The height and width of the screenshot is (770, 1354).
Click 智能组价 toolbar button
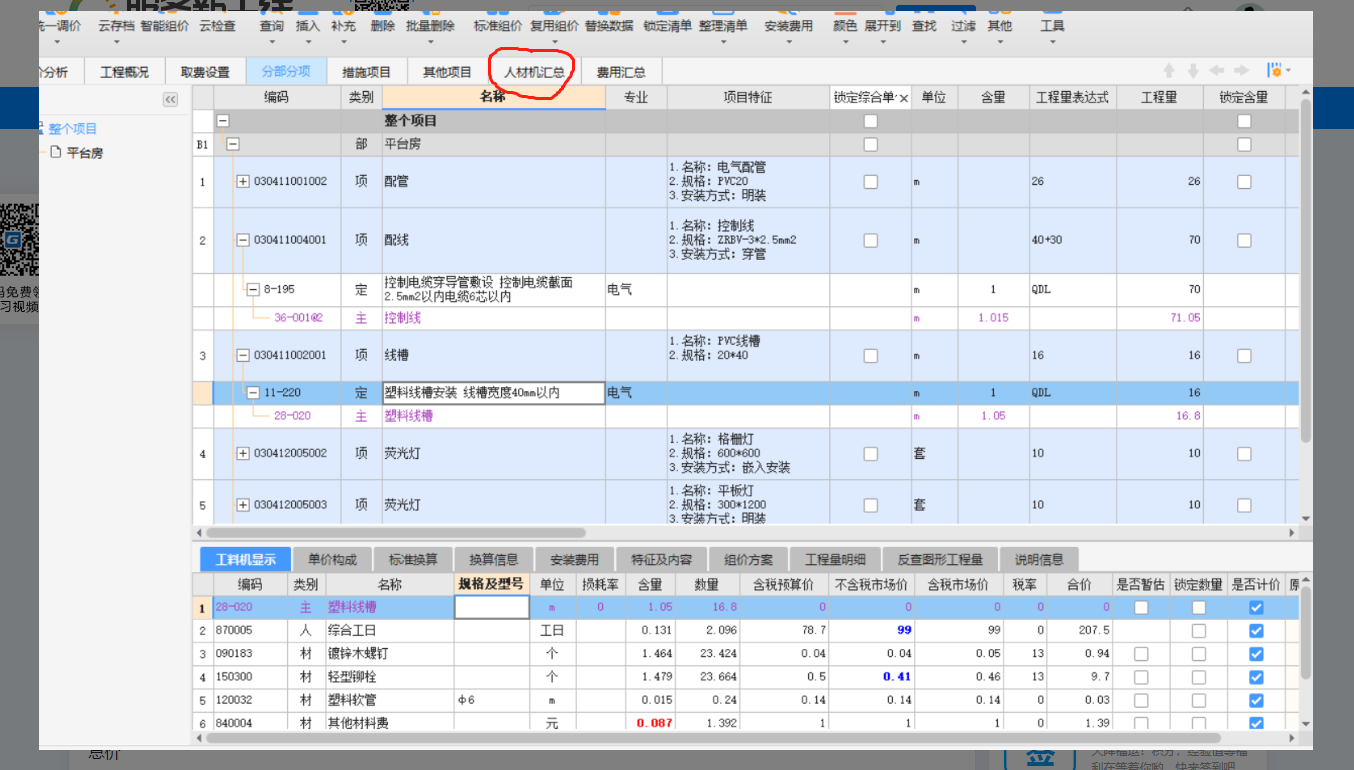click(163, 26)
